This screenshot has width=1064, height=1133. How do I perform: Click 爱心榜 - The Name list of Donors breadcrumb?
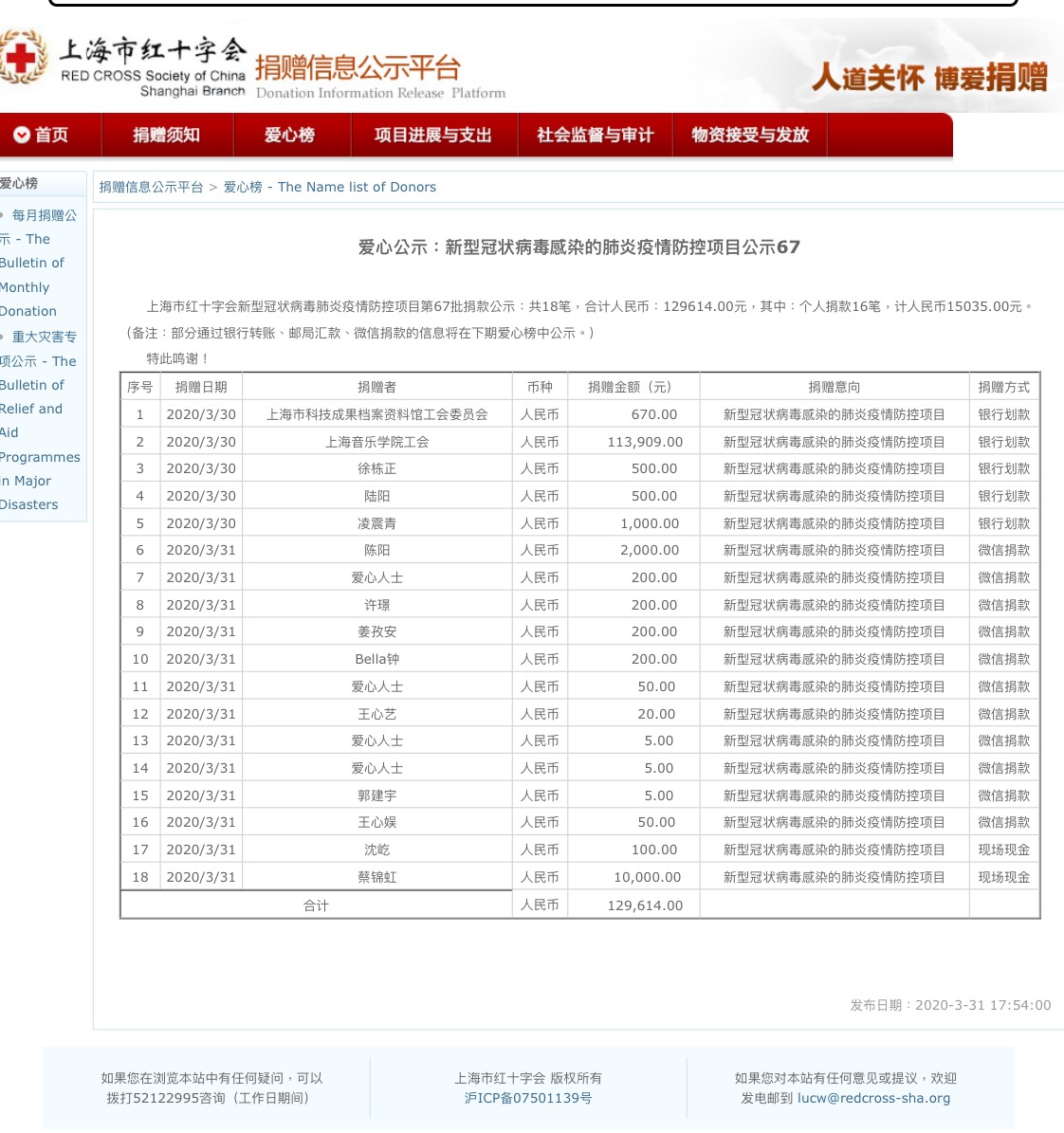pos(329,188)
